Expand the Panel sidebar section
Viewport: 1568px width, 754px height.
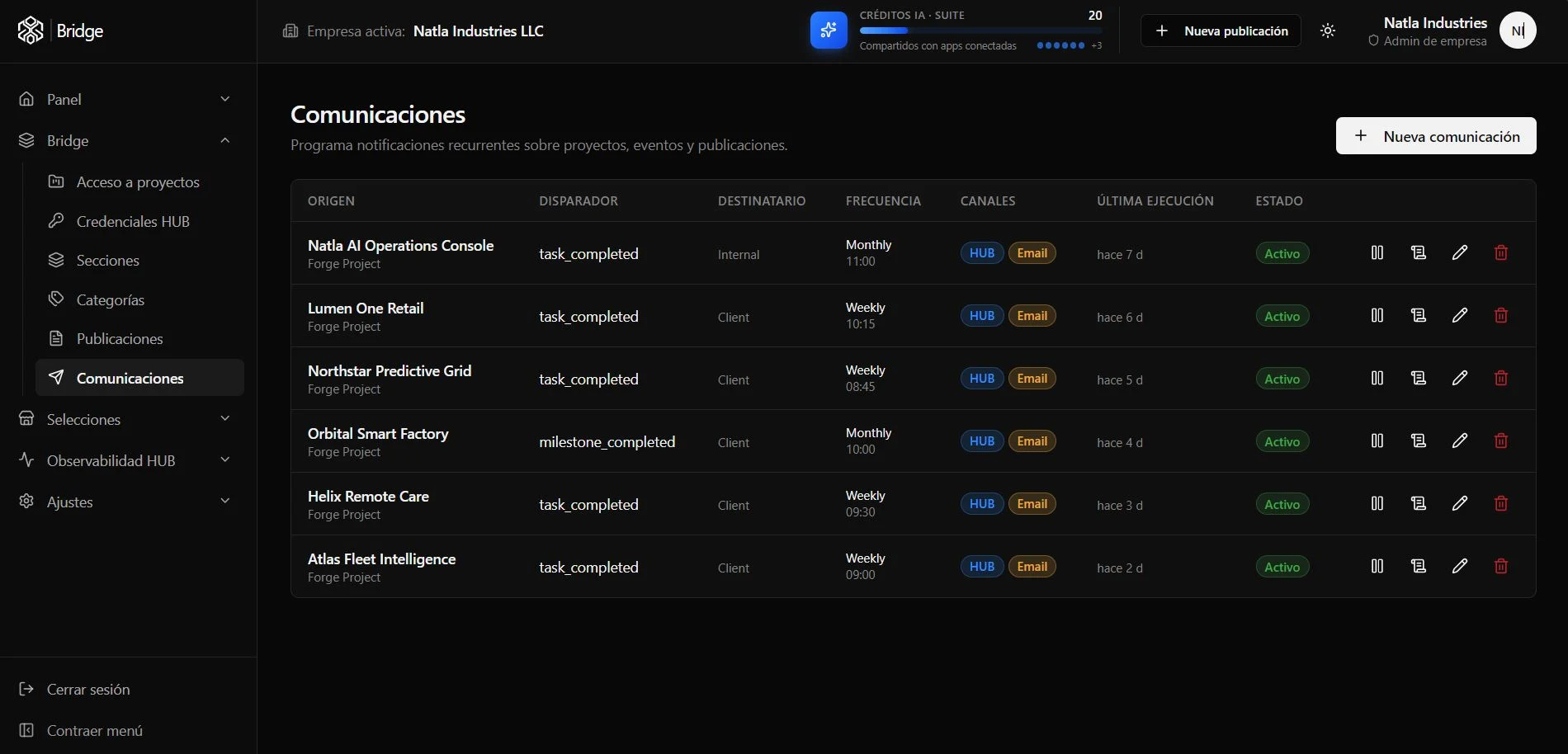(125, 99)
